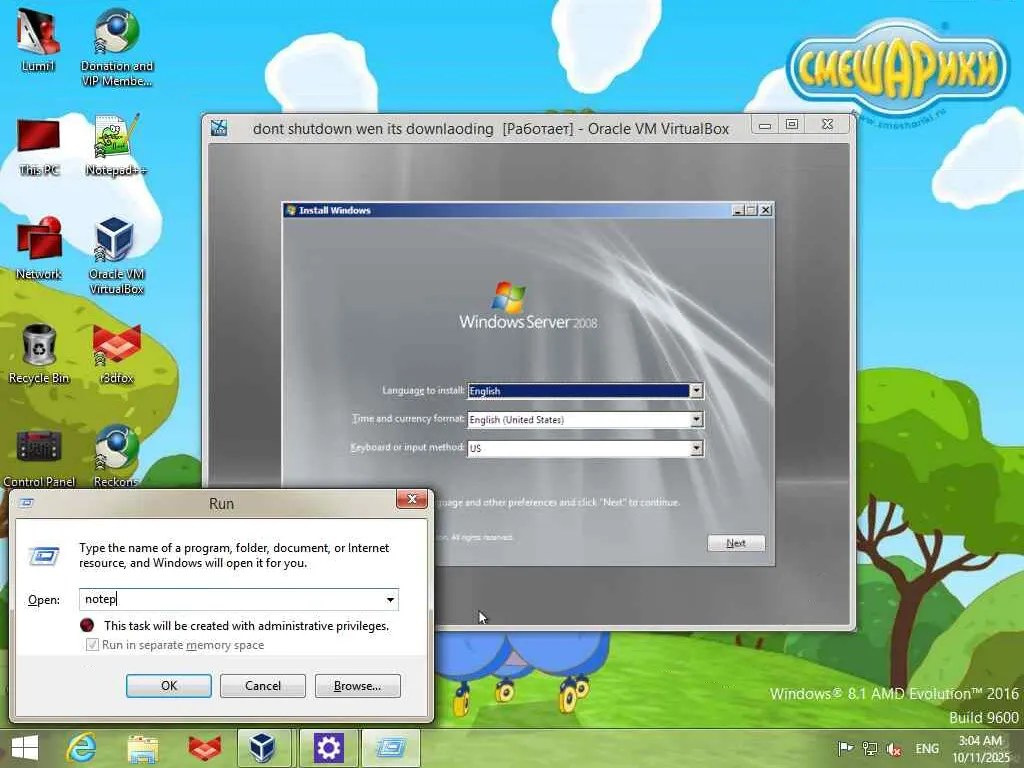
Task: Change ENG input language indicator
Action: [927, 749]
